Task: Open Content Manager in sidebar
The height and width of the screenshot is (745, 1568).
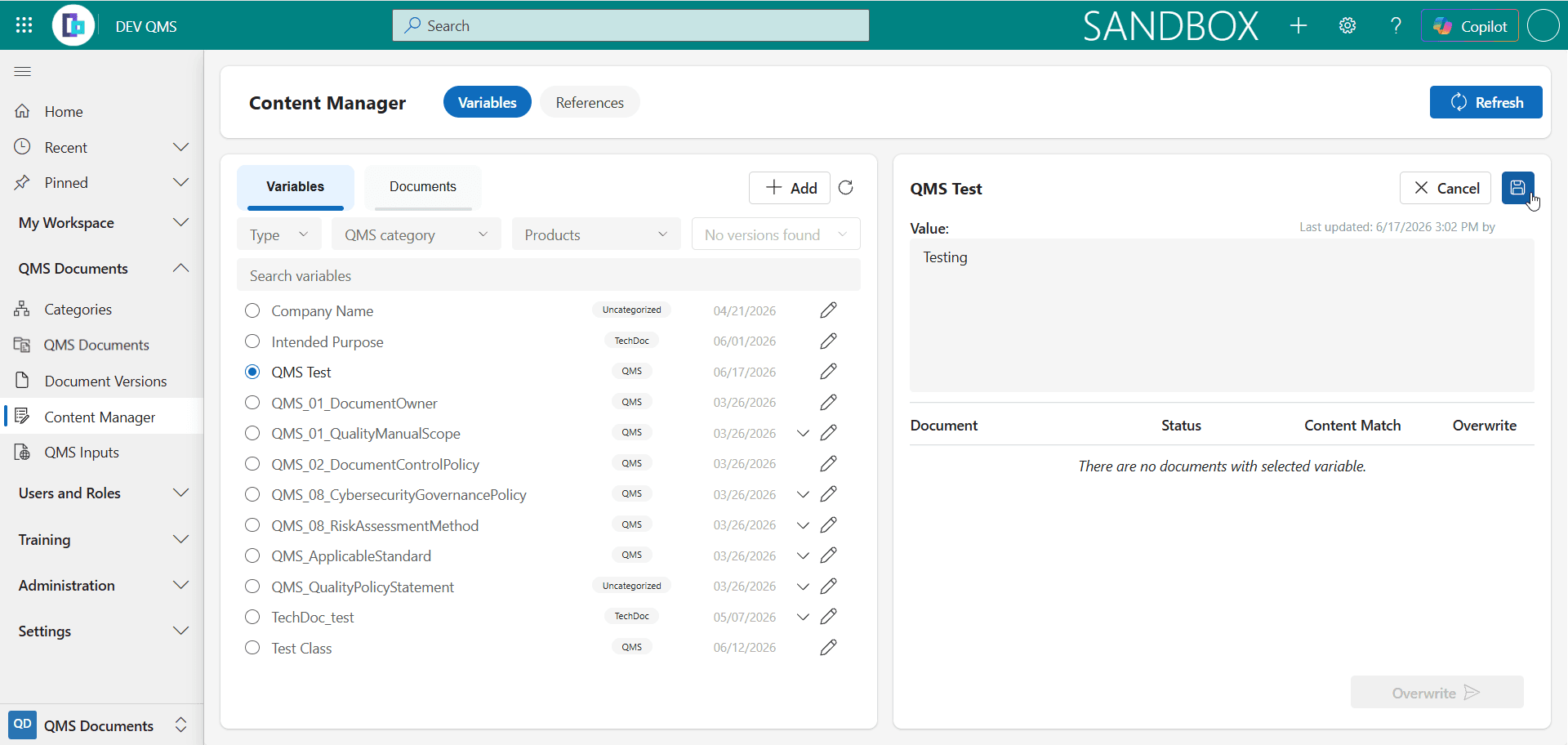Action: click(x=102, y=417)
